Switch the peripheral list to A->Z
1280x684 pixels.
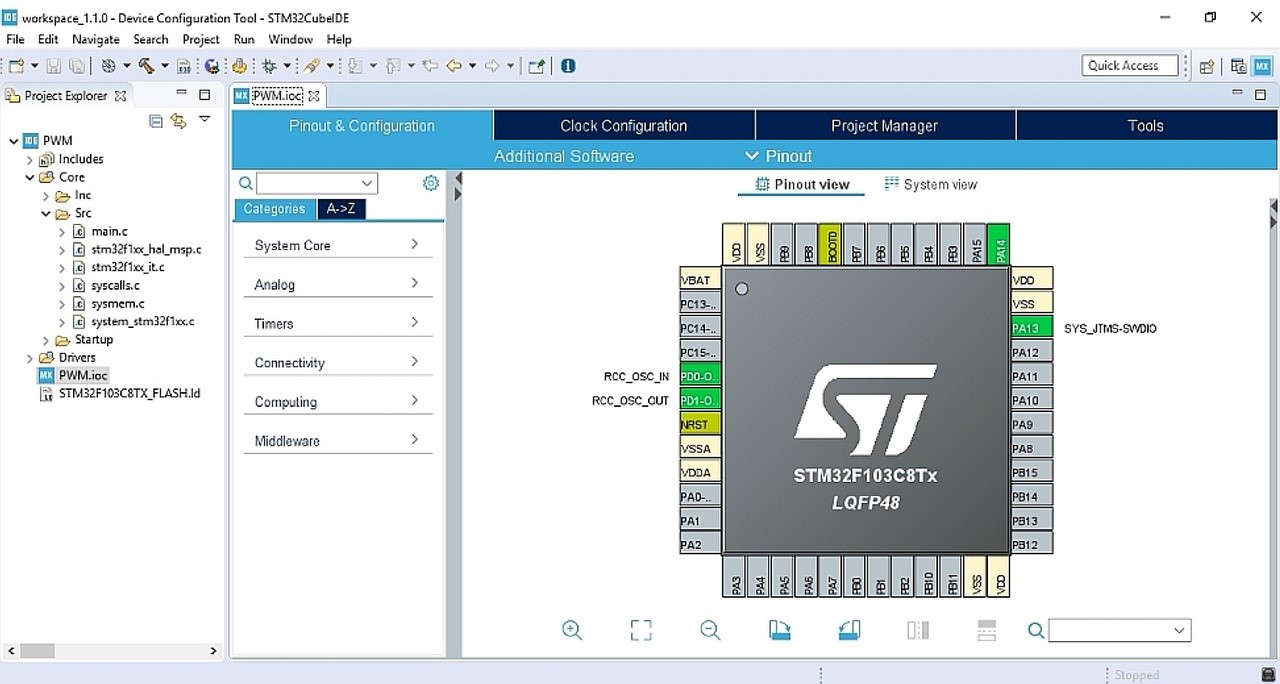click(x=341, y=209)
